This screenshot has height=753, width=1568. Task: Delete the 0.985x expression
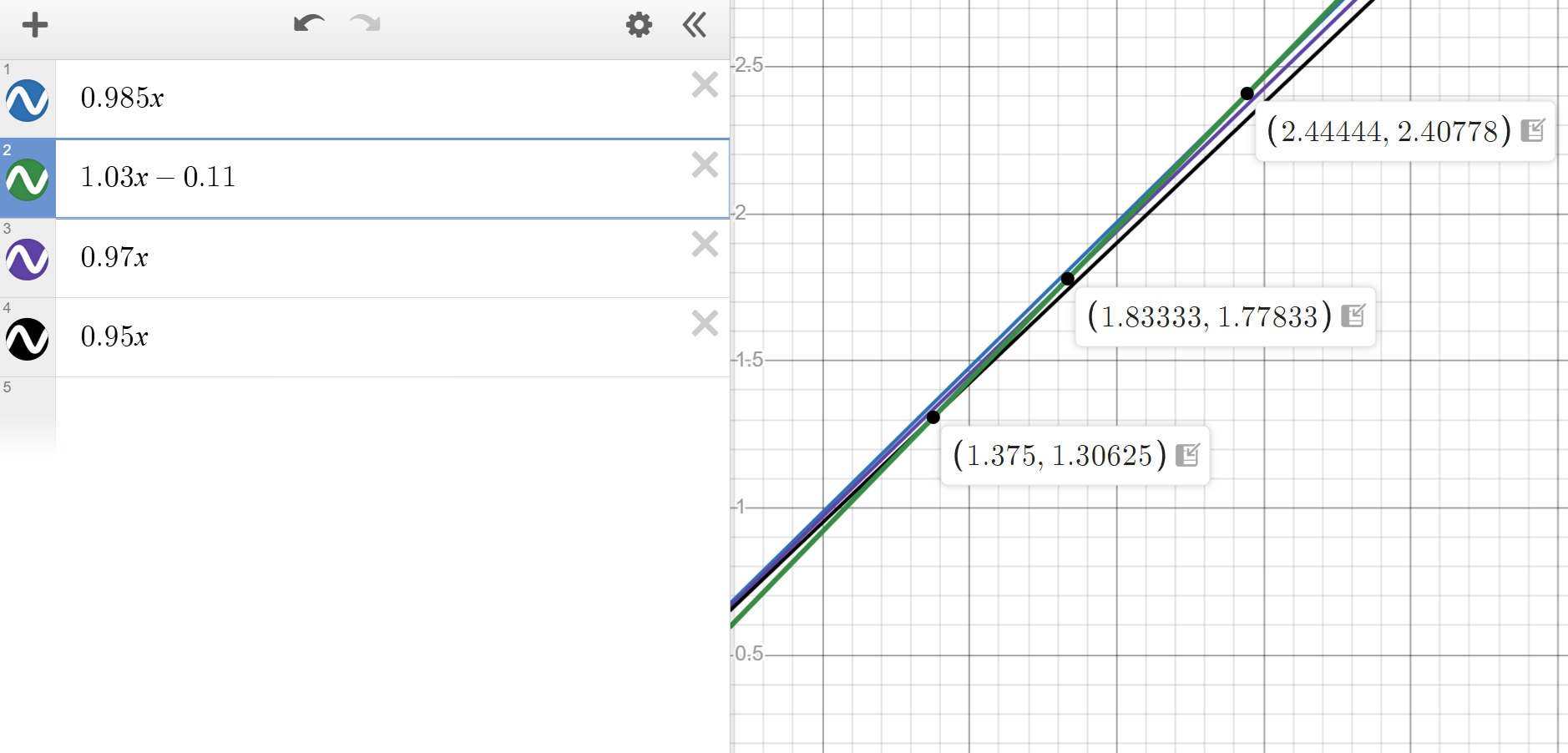click(705, 85)
